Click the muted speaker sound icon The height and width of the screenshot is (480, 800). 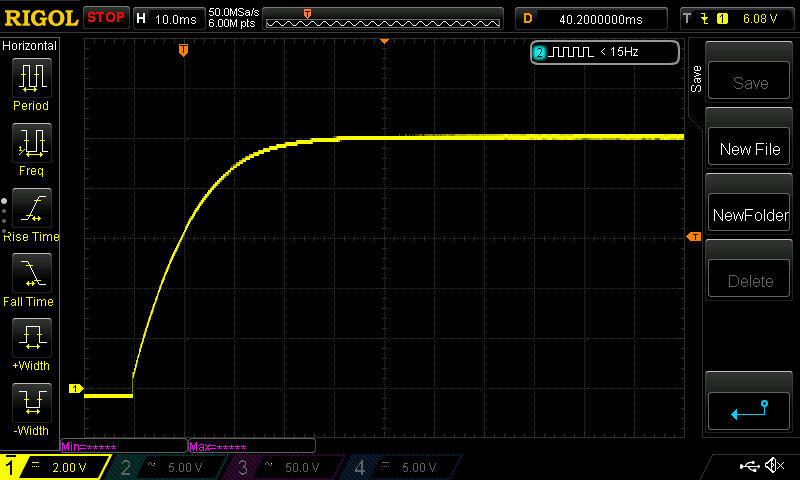coord(774,465)
